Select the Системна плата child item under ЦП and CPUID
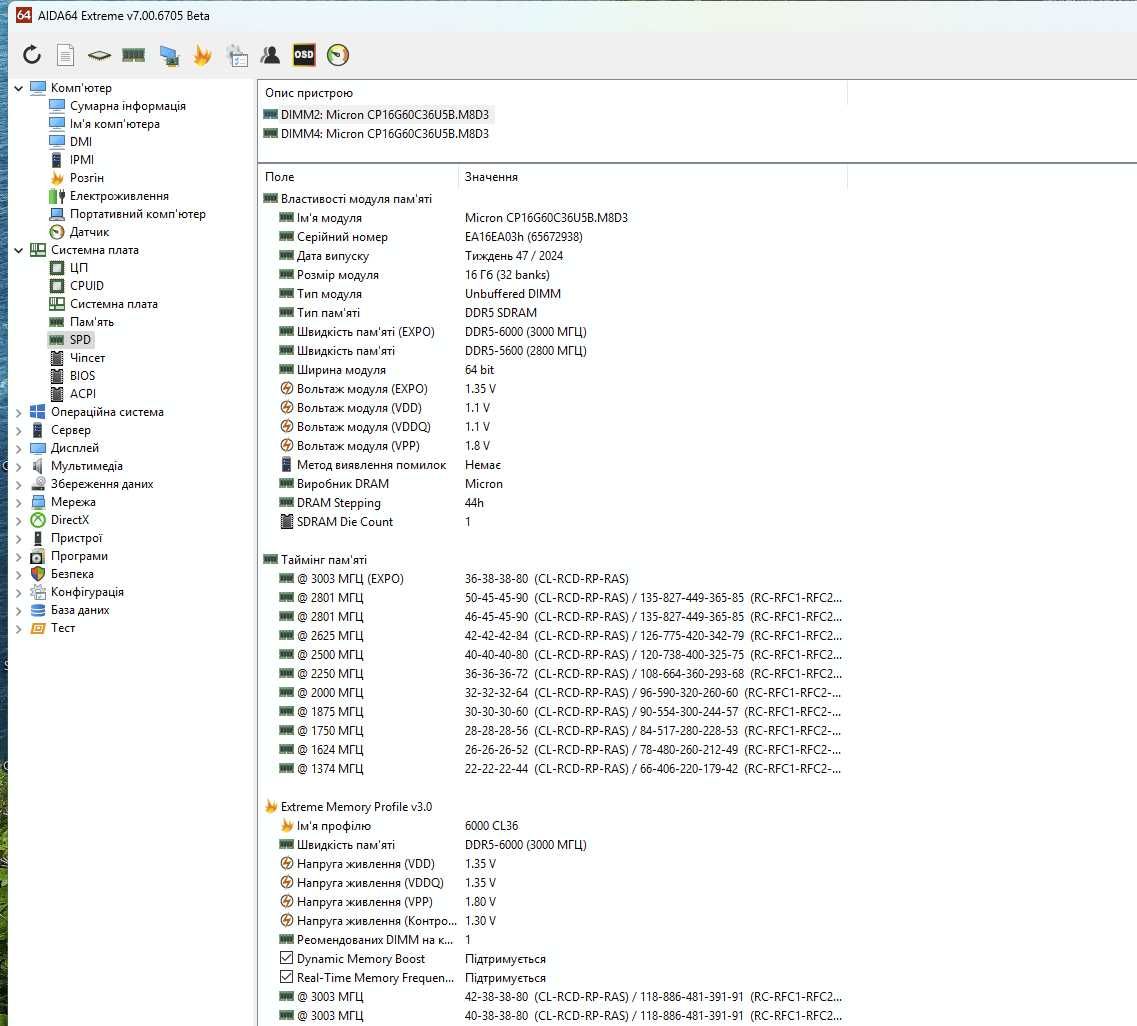1137x1026 pixels. 114,304
